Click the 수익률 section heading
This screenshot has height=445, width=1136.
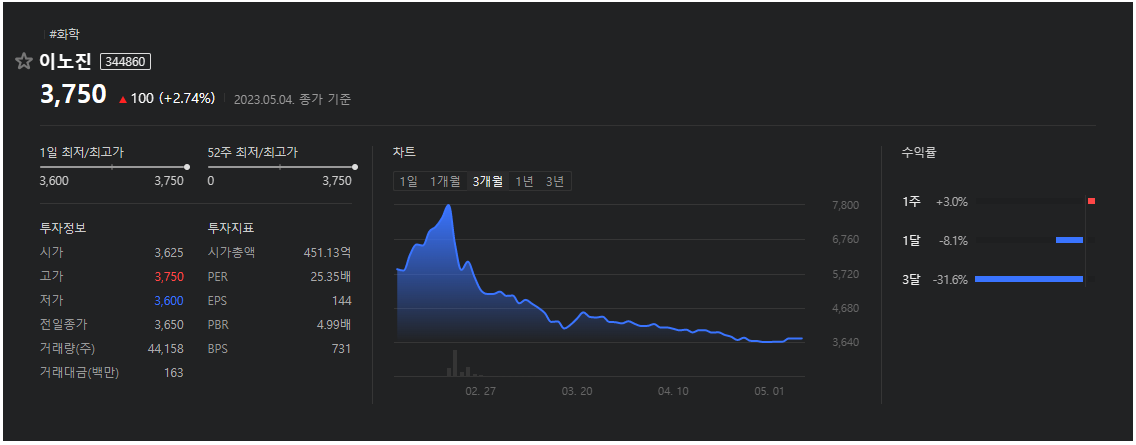click(x=919, y=152)
